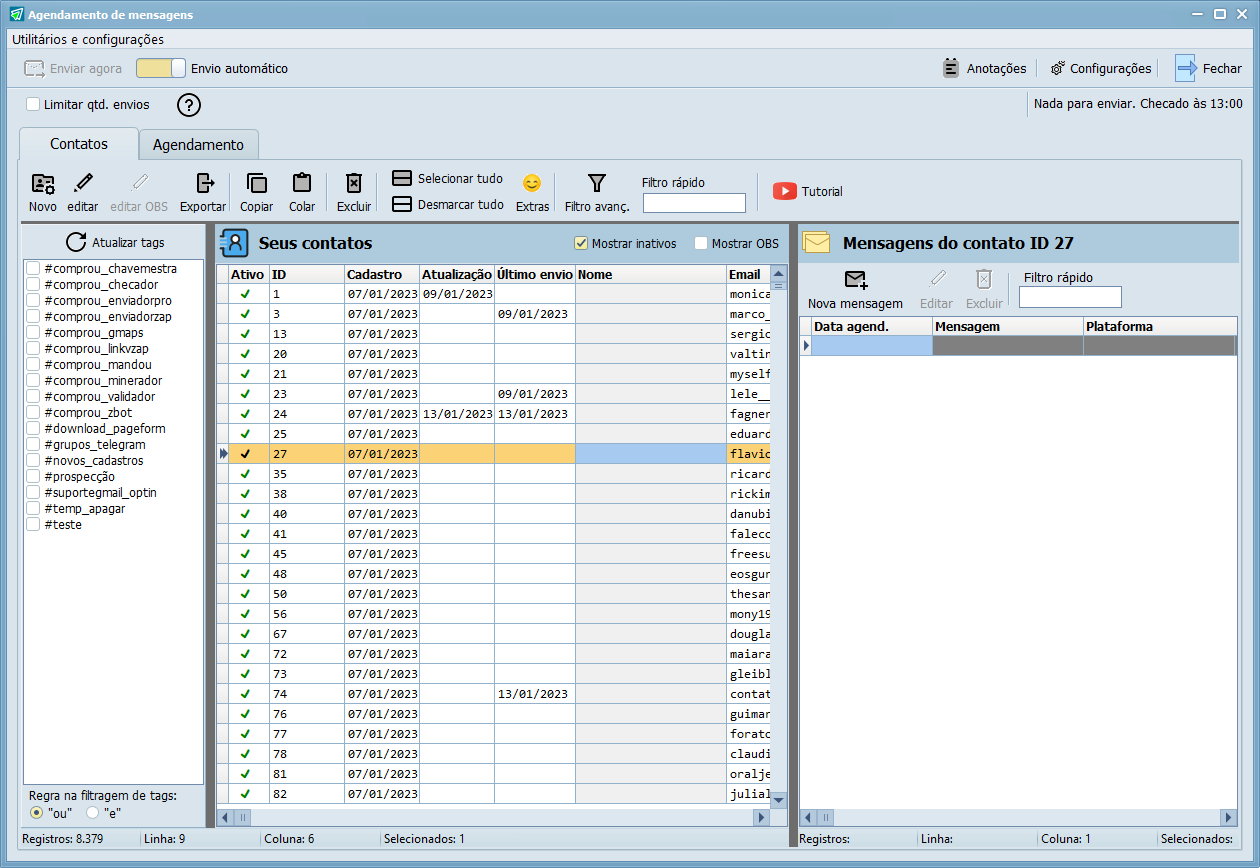The height and width of the screenshot is (868, 1260).
Task: Select the "ou" tag rule radio
Action: [37, 812]
